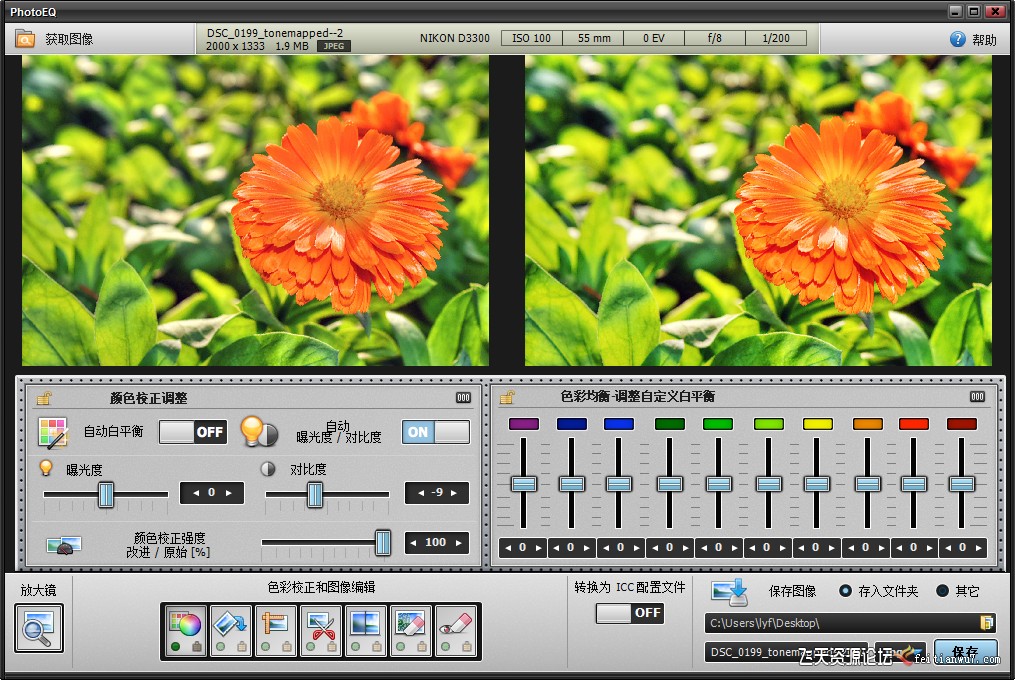Open the 帮助 help menu
Screen dimensions: 1015x680
[984, 40]
